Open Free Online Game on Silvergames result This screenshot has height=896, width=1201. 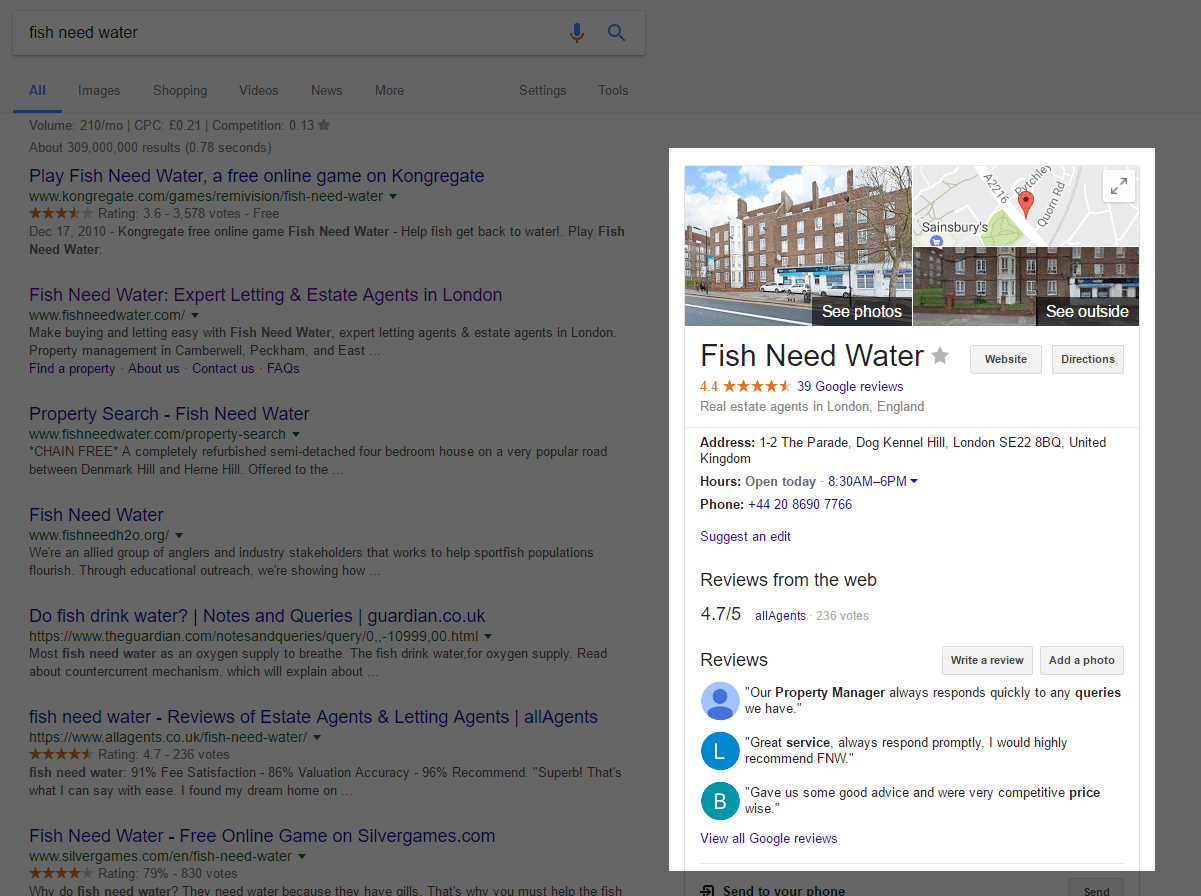pyautogui.click(x=262, y=836)
